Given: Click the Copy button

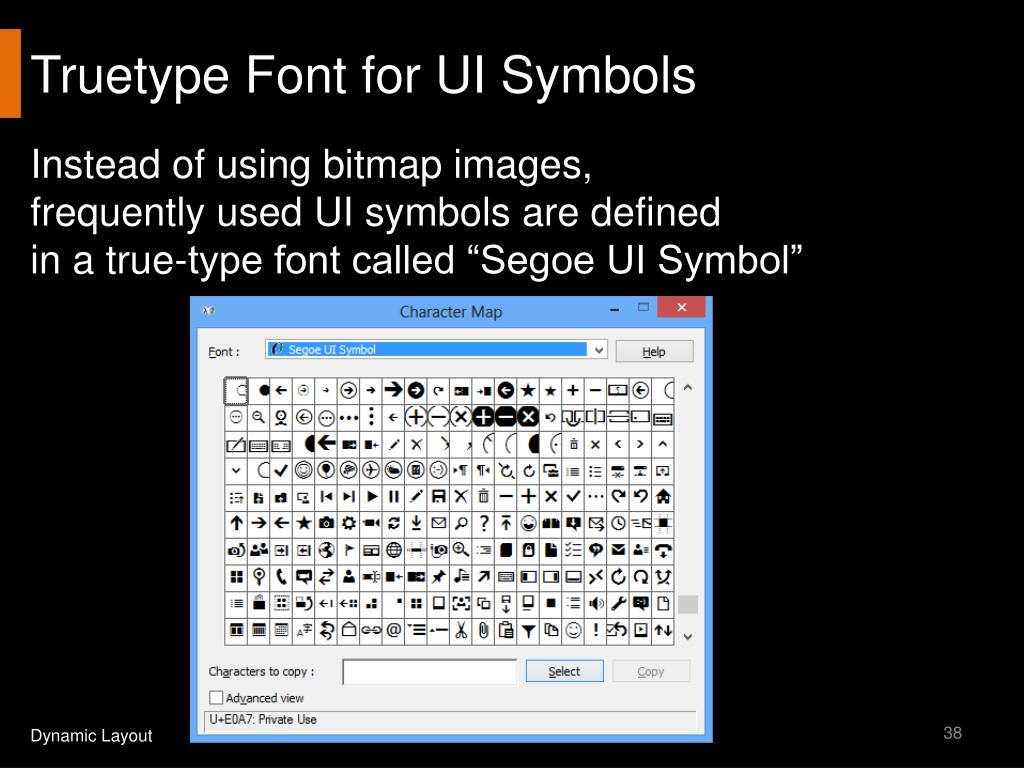Looking at the screenshot, I should pyautogui.click(x=650, y=671).
